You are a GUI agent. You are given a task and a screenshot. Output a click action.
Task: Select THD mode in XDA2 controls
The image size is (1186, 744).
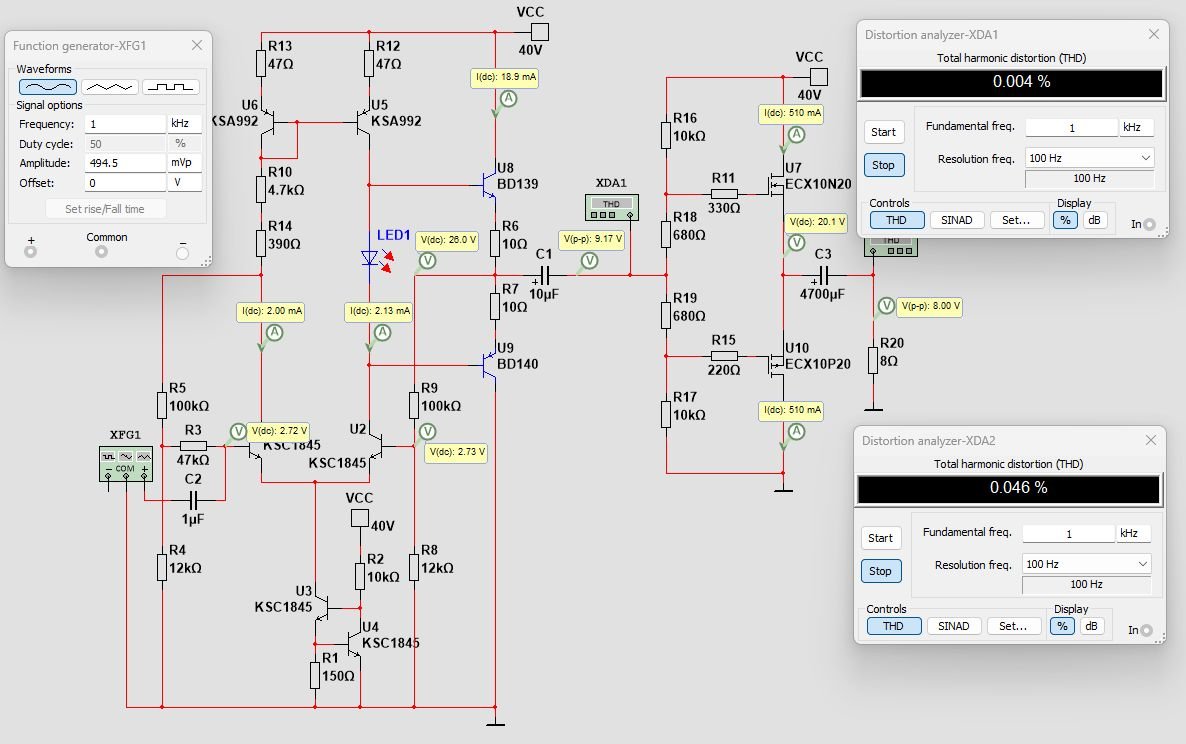(x=893, y=626)
